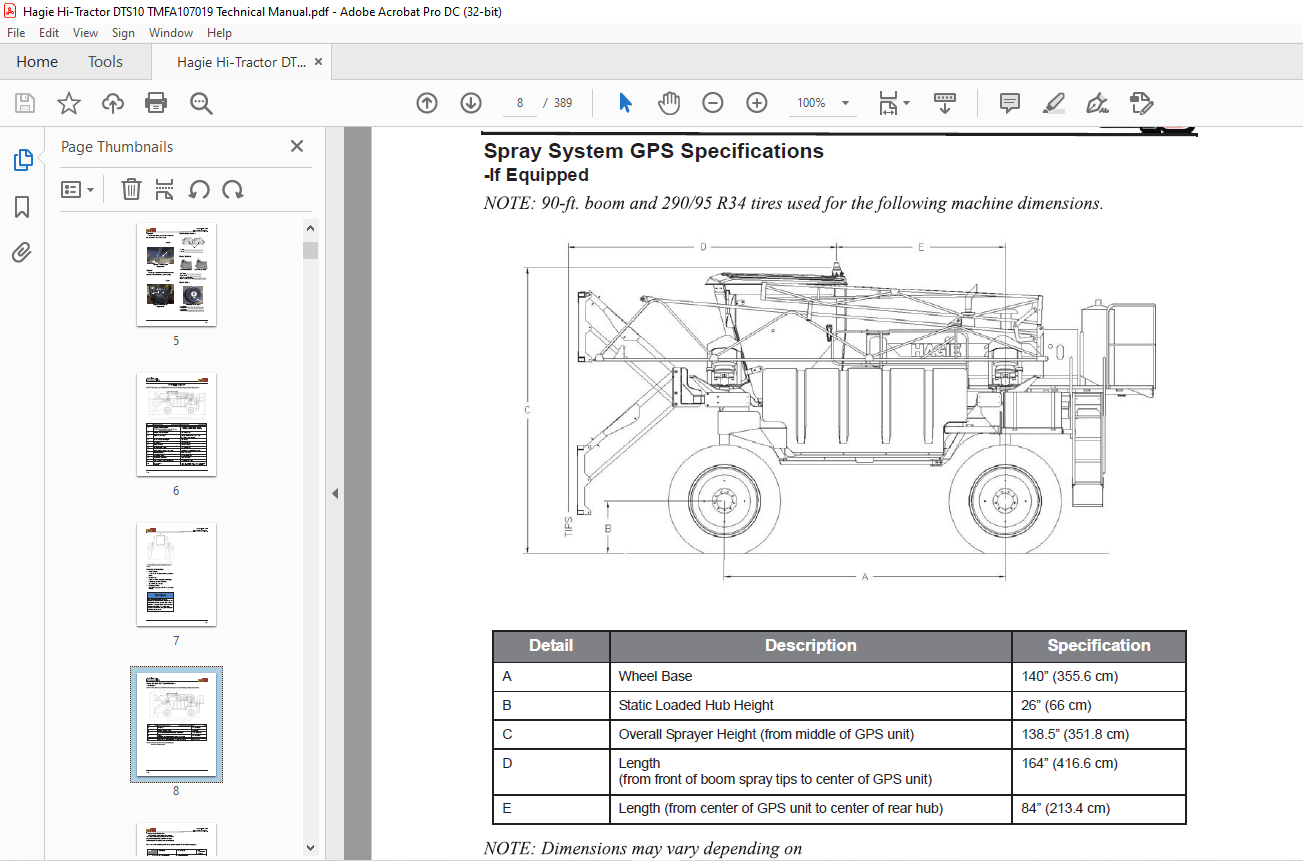Go to the previous page with up arrow
Image resolution: width=1303 pixels, height=861 pixels.
427,103
